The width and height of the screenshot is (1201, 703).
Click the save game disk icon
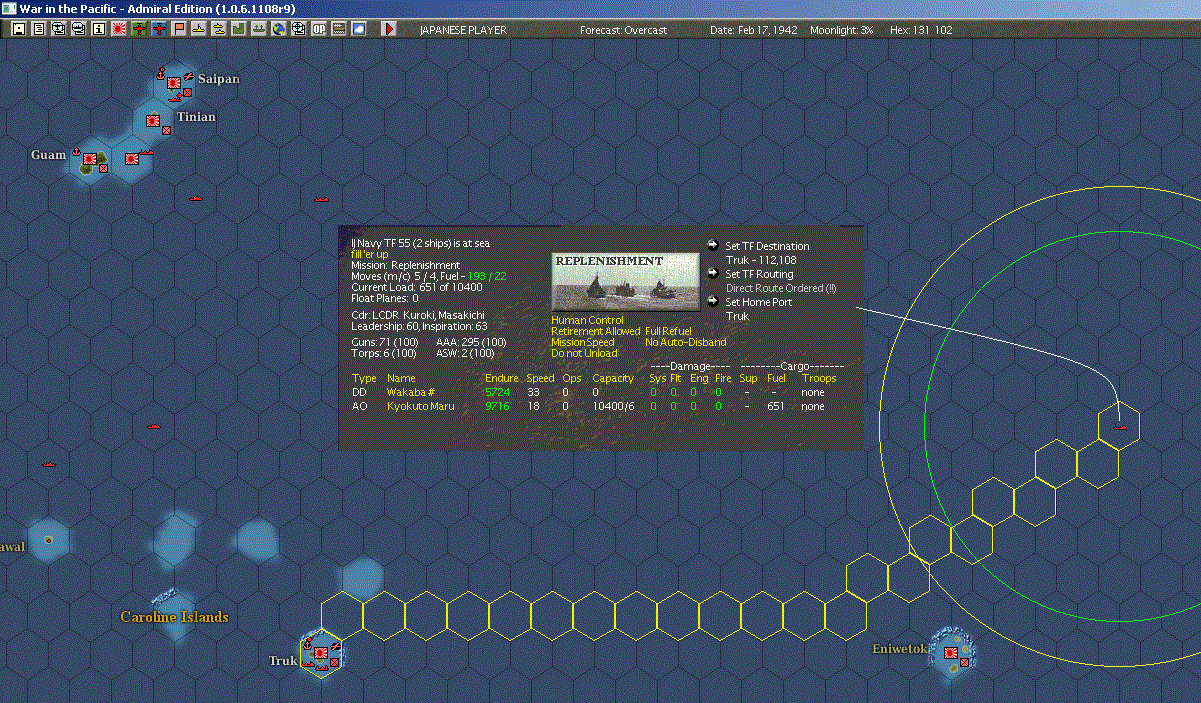(18, 29)
